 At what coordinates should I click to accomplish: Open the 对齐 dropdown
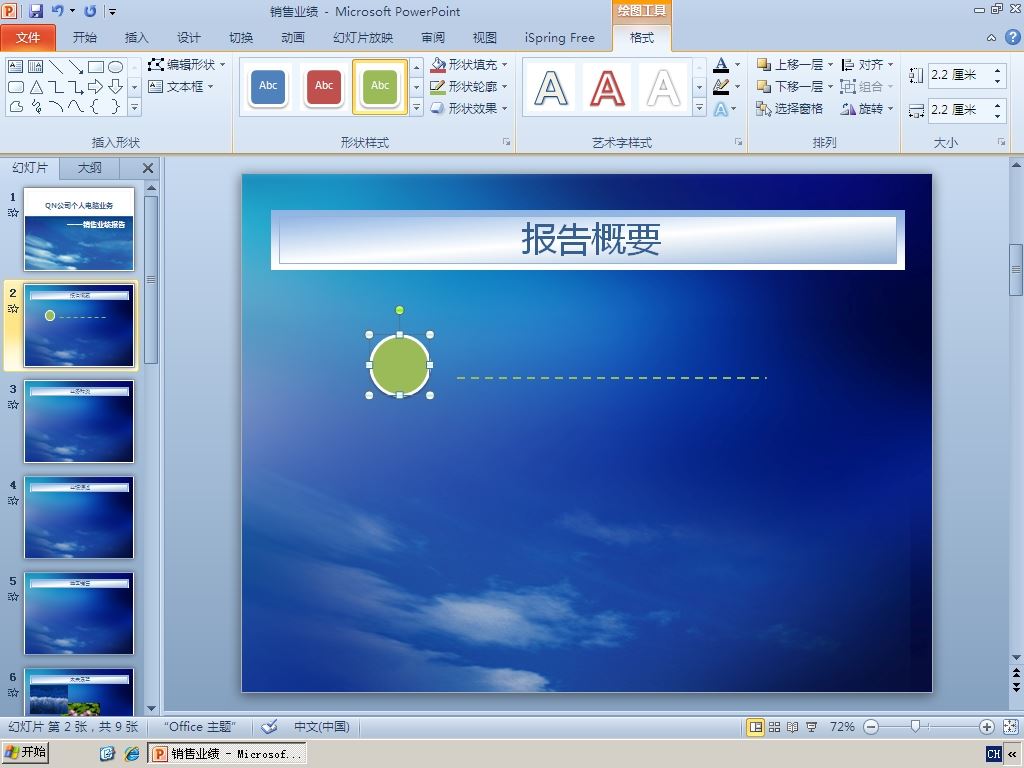click(x=867, y=64)
